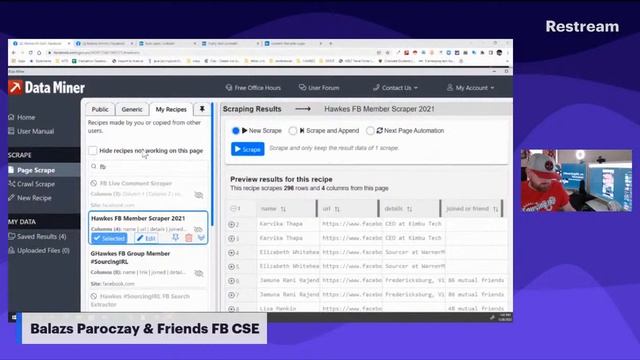640x360 pixels.
Task: Click the blue Scrape button
Action: [247, 149]
